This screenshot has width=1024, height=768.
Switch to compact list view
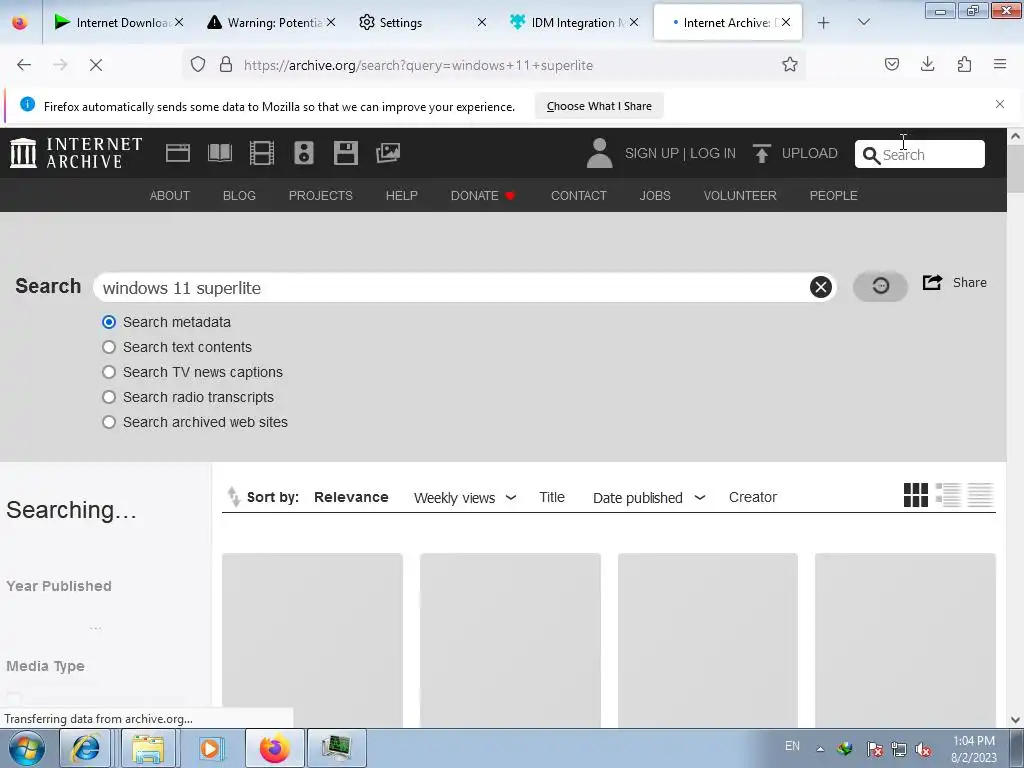tap(980, 495)
